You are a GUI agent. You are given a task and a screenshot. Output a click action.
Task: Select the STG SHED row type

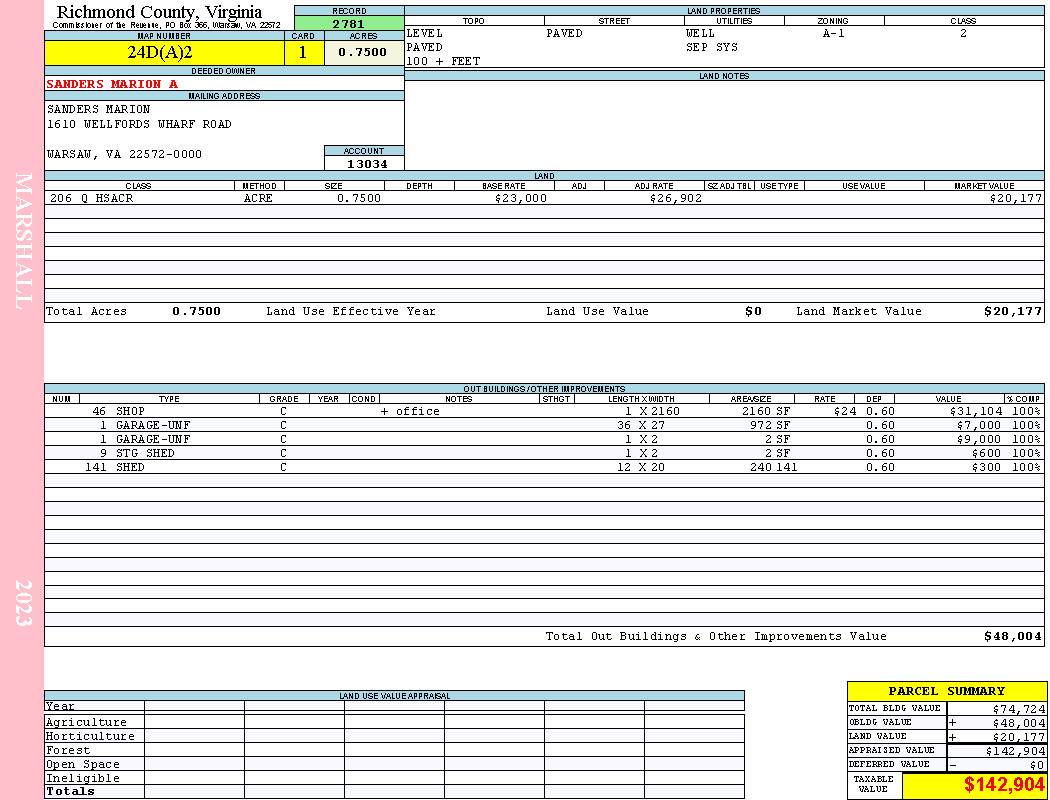[145, 453]
